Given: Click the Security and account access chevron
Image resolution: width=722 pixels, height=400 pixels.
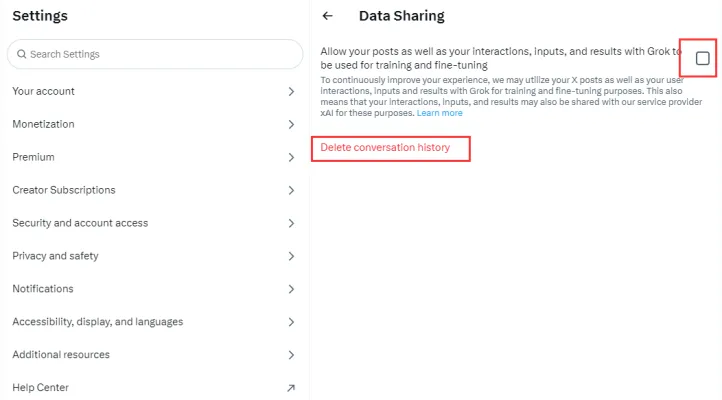Looking at the screenshot, I should click(291, 224).
